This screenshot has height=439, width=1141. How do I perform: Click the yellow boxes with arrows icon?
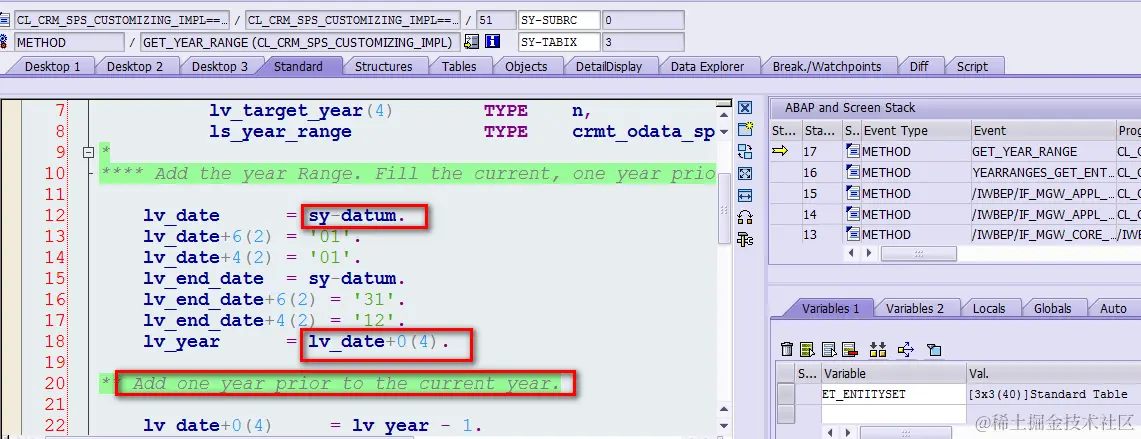(878, 349)
